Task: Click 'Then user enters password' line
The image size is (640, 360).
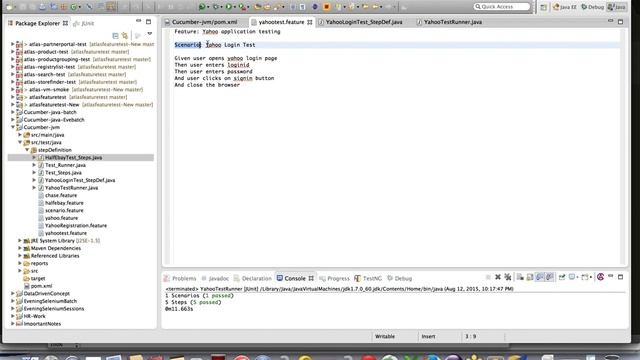Action: [213, 71]
